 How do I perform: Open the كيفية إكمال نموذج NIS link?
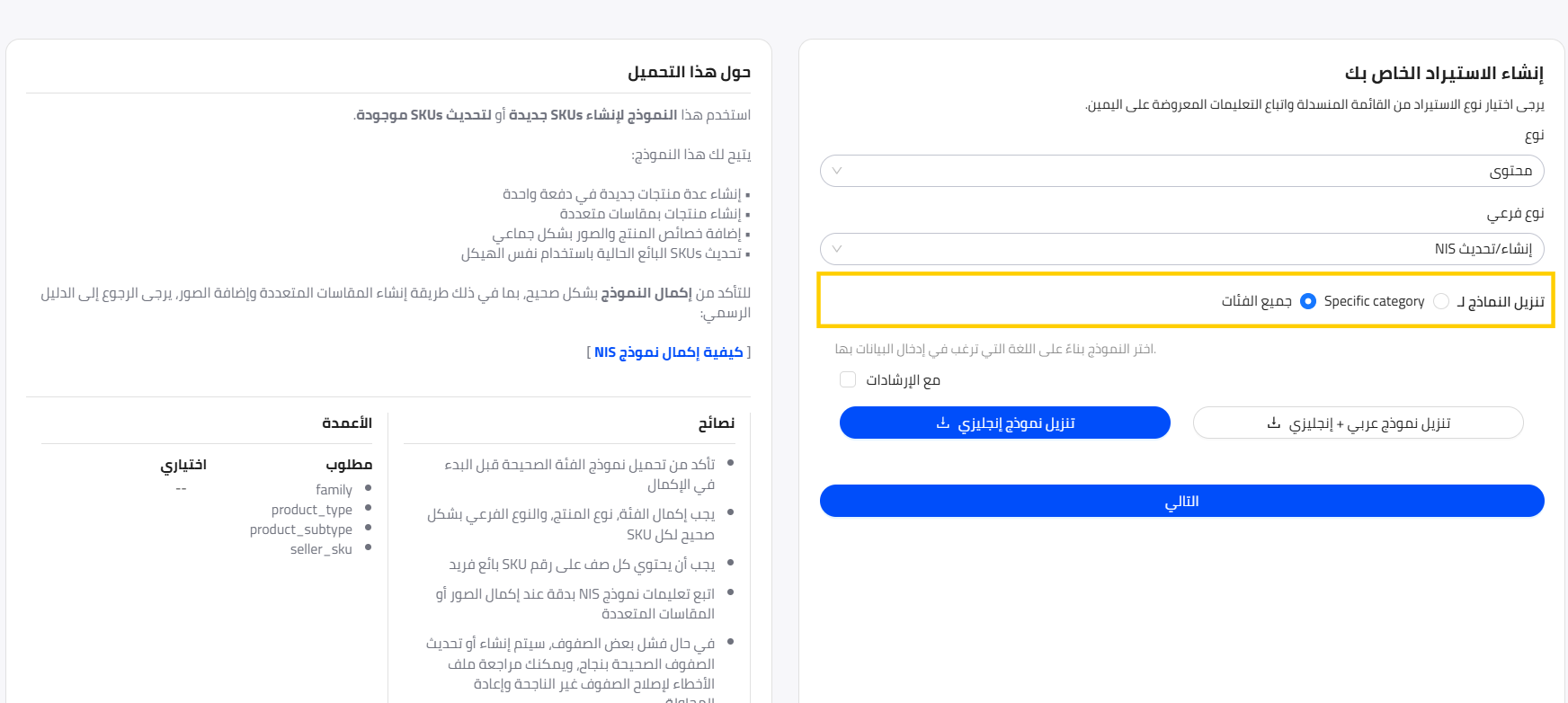click(x=668, y=351)
